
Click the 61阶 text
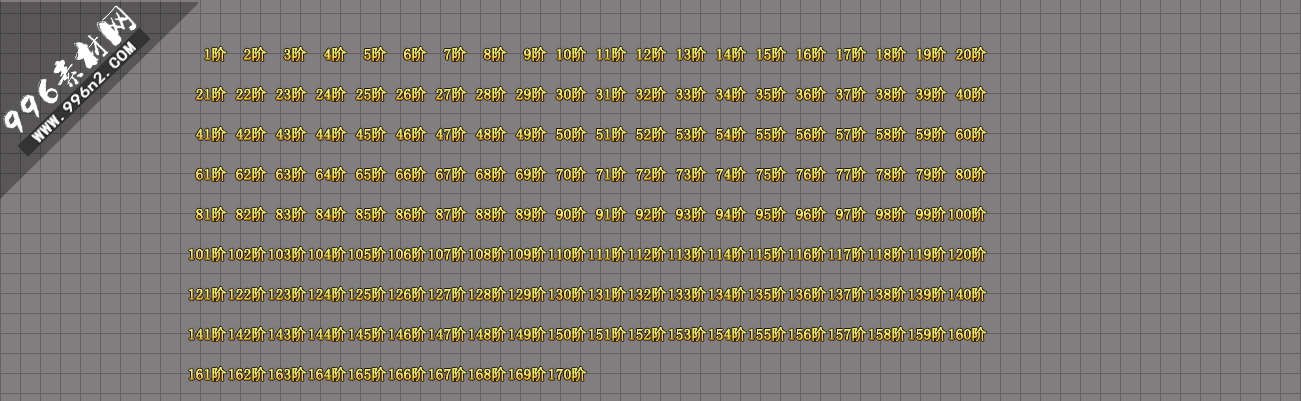pos(211,175)
